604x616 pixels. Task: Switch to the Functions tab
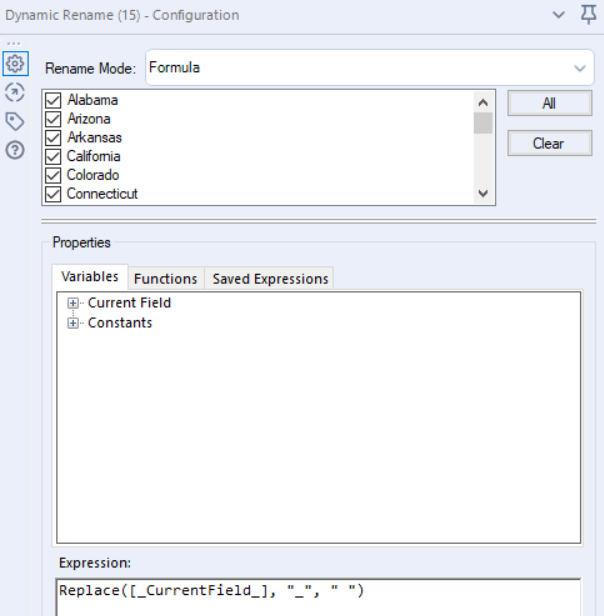tap(165, 279)
